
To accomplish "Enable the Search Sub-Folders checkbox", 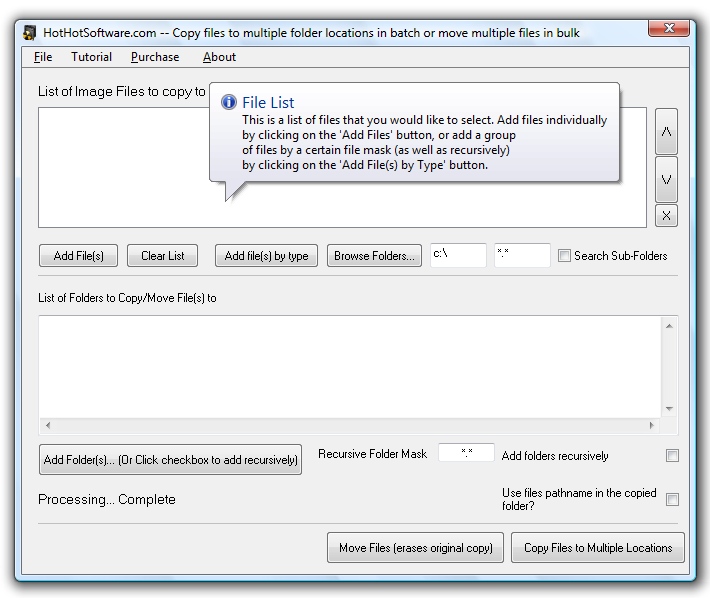I will click(564, 256).
